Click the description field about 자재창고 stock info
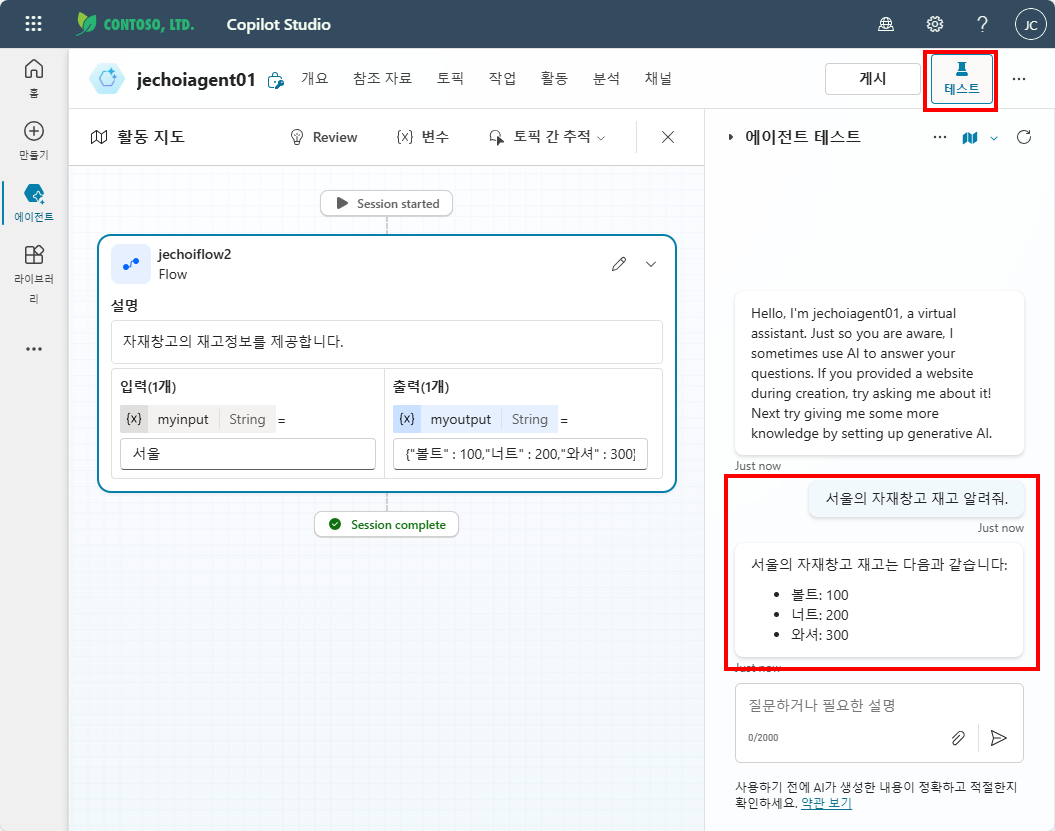Viewport: 1055px width, 831px height. (387, 342)
